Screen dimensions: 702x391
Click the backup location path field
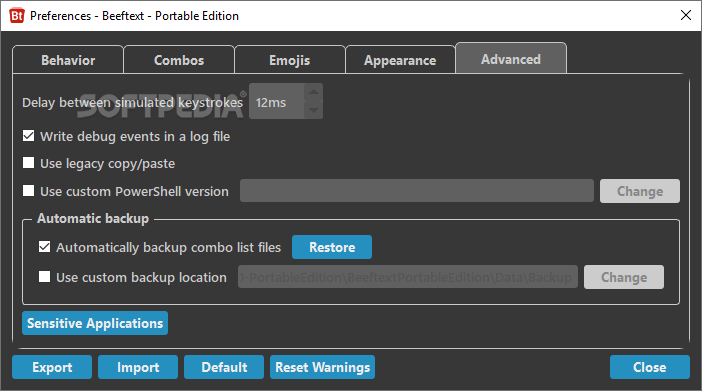coord(408,277)
